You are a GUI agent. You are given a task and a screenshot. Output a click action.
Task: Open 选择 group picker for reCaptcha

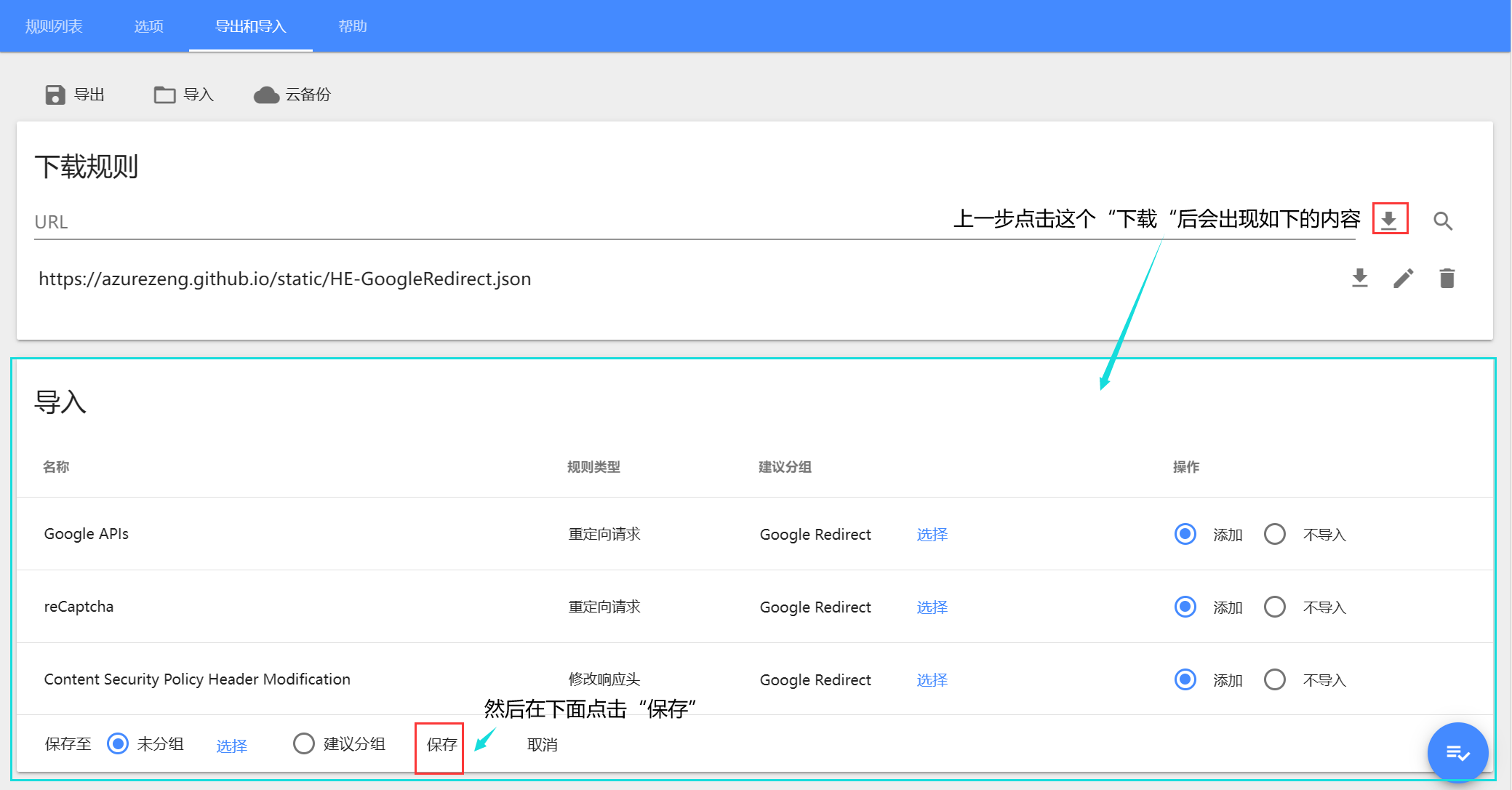click(932, 607)
